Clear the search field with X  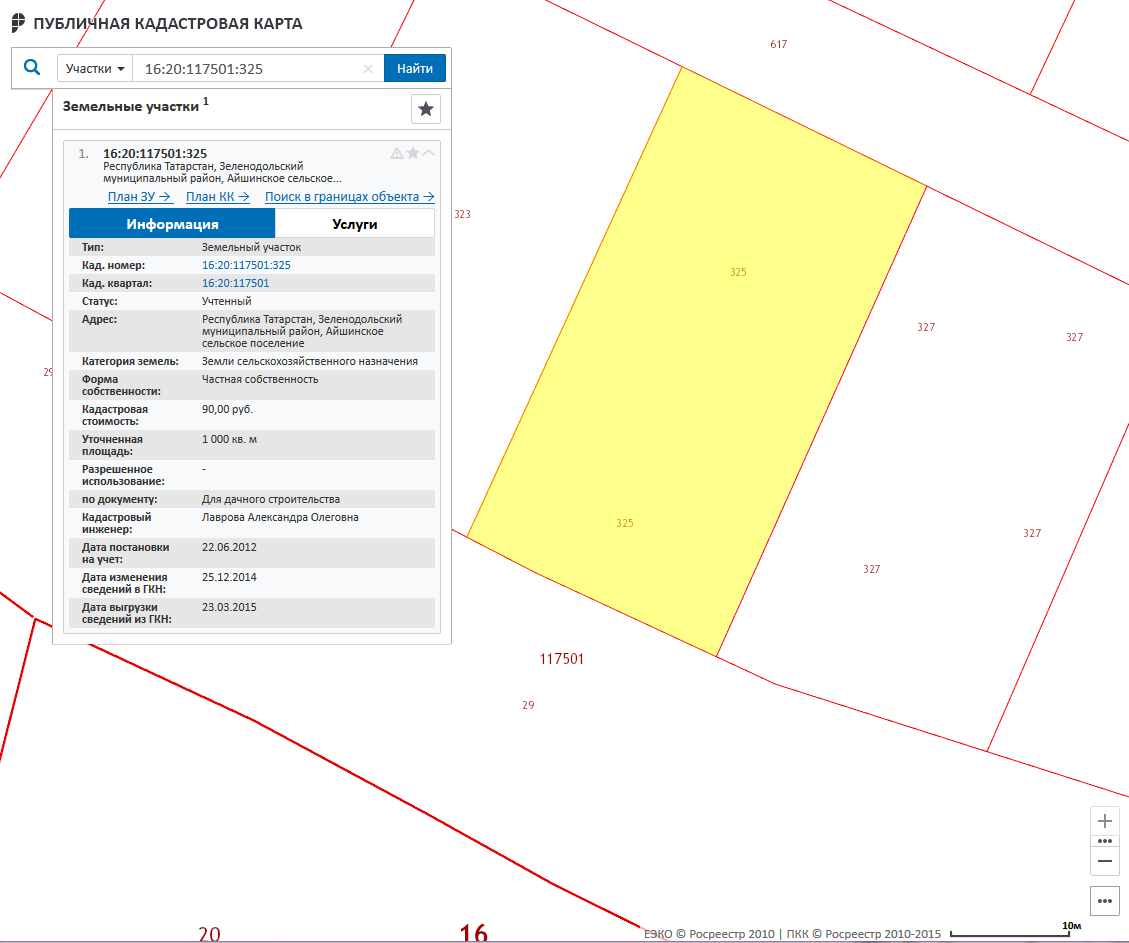(368, 68)
